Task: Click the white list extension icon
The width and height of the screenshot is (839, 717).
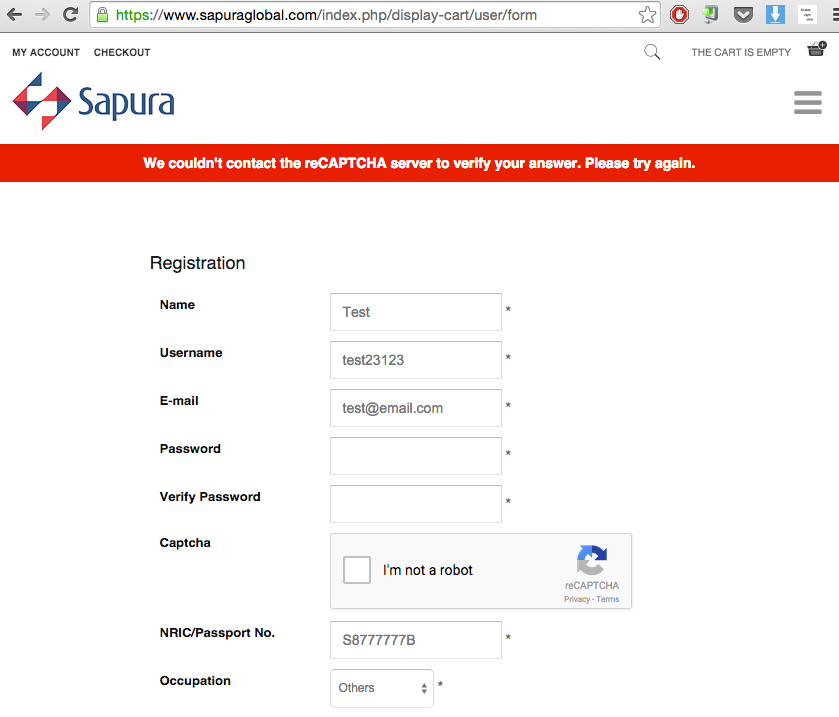Action: [807, 14]
